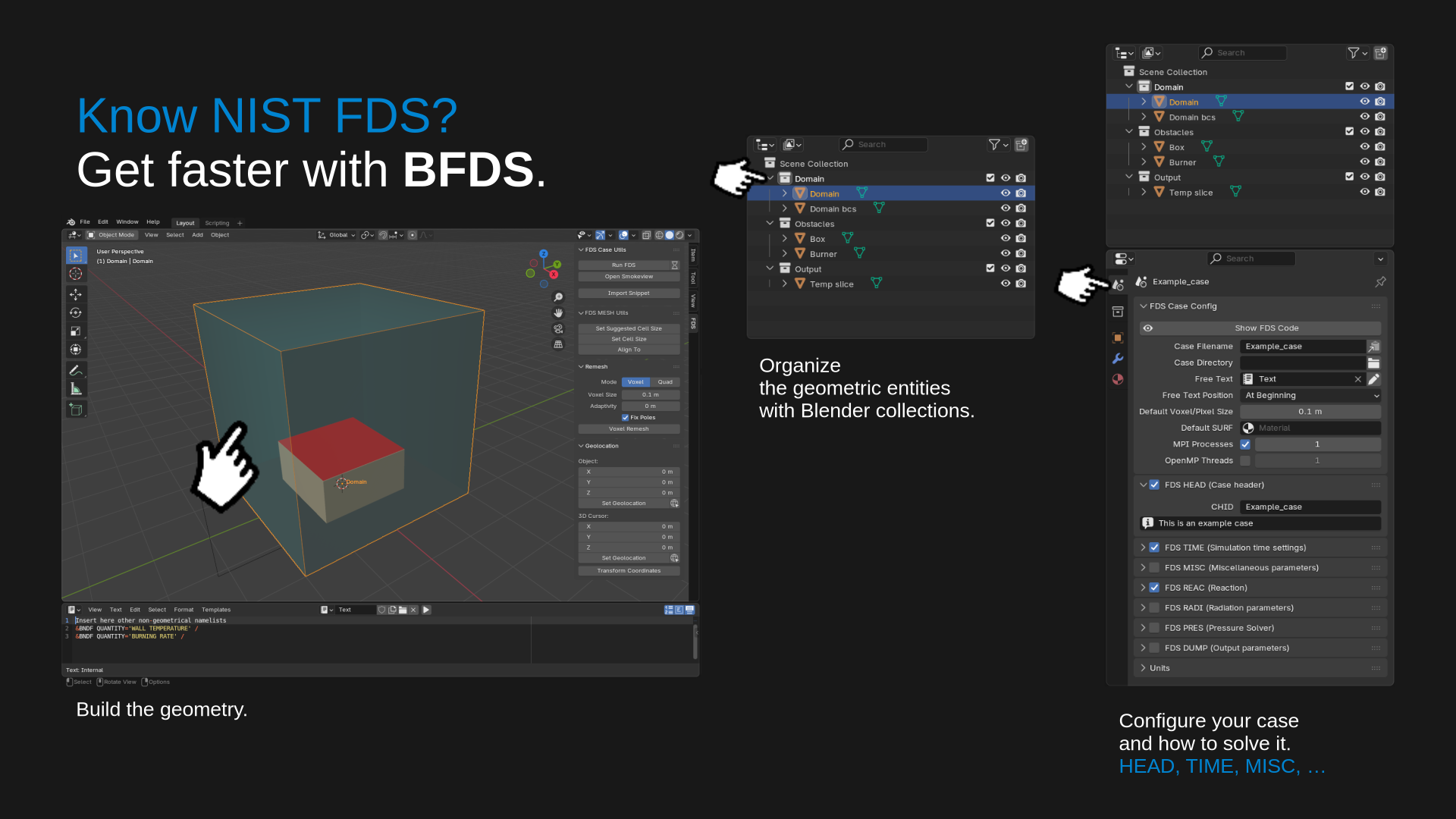Image resolution: width=1456 pixels, height=819 pixels.
Task: Select the Scale tool
Action: 76,331
